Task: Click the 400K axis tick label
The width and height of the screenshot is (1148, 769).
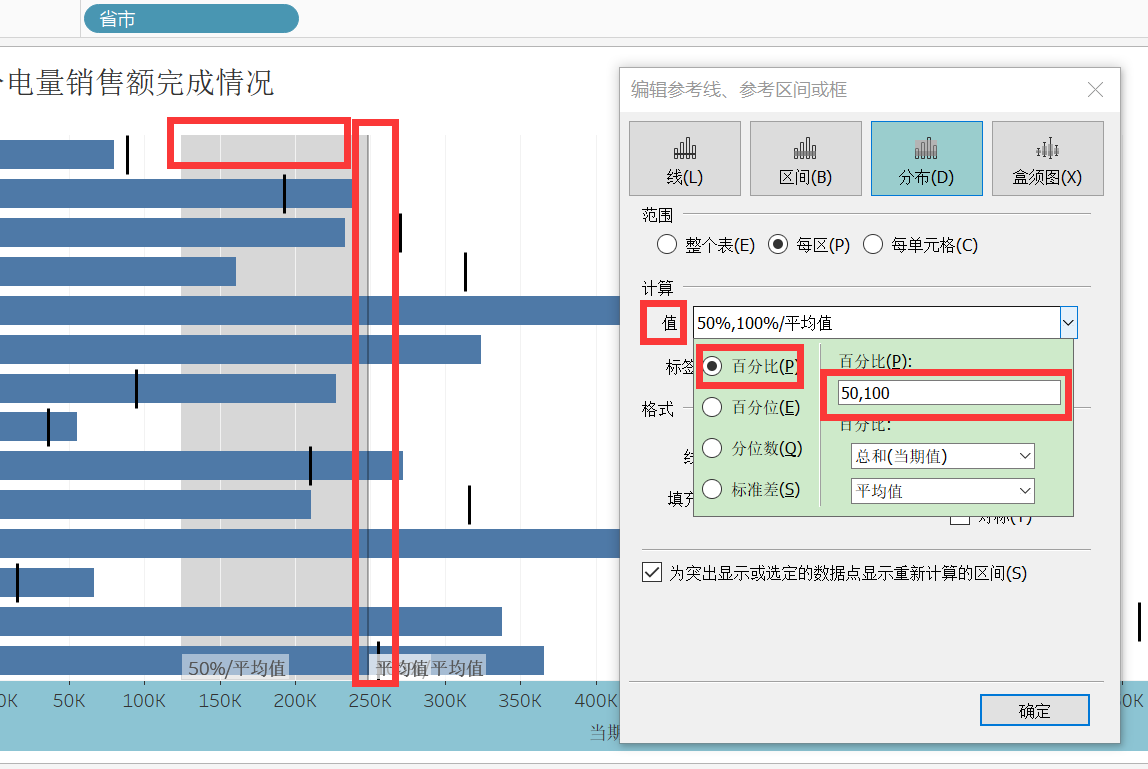Action: pos(596,701)
